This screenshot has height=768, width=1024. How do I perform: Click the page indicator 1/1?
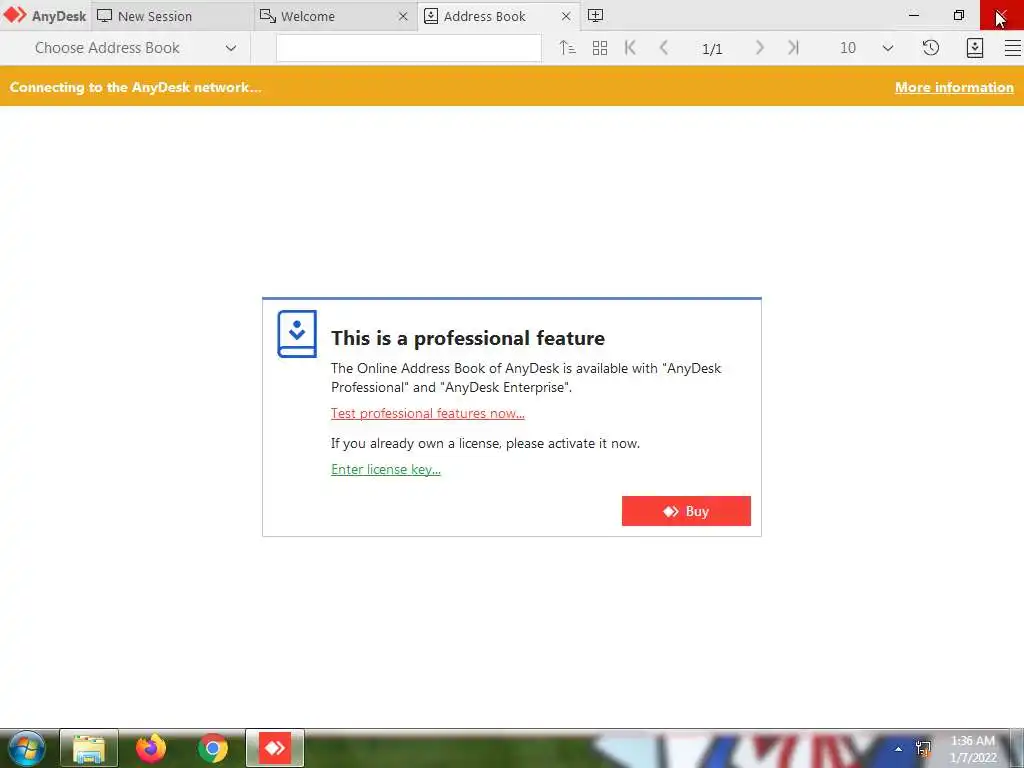[712, 48]
